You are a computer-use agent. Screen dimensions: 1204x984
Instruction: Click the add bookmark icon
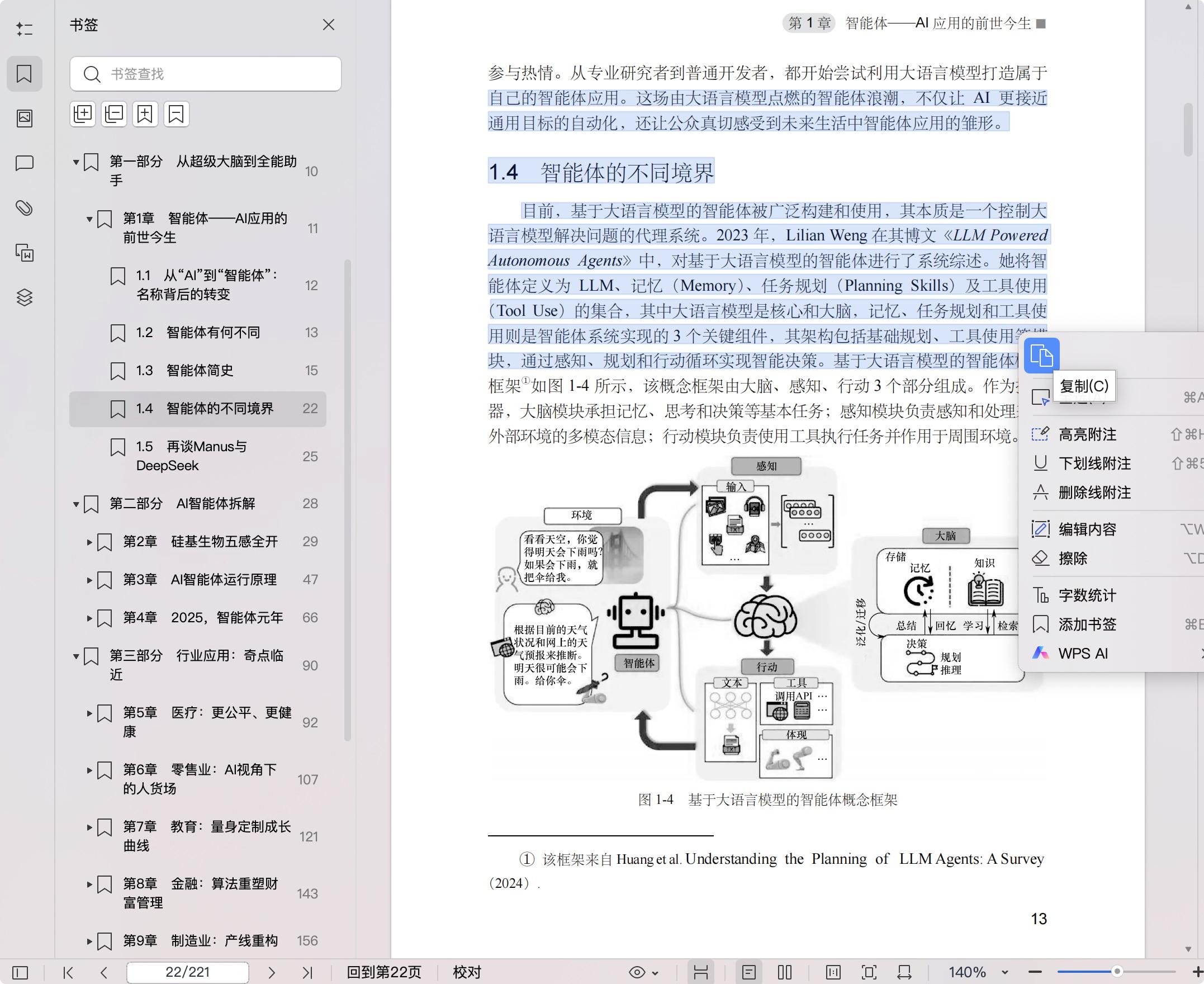pos(145,115)
